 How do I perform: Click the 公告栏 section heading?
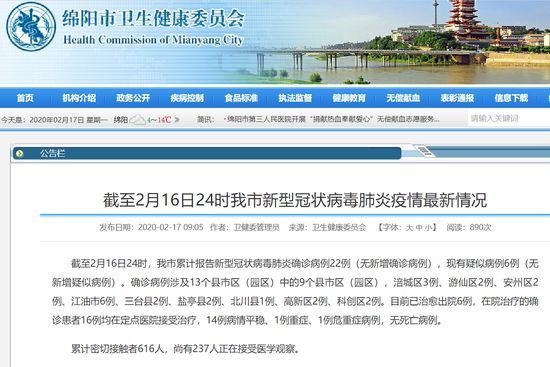[x=52, y=153]
